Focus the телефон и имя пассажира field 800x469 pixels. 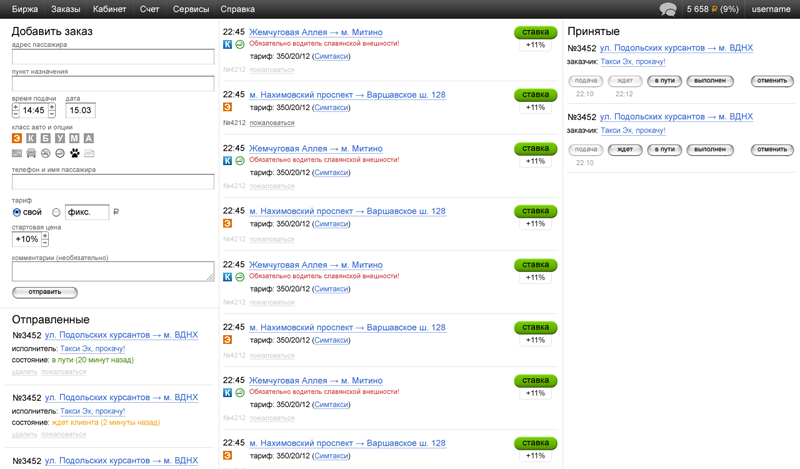[x=113, y=182]
